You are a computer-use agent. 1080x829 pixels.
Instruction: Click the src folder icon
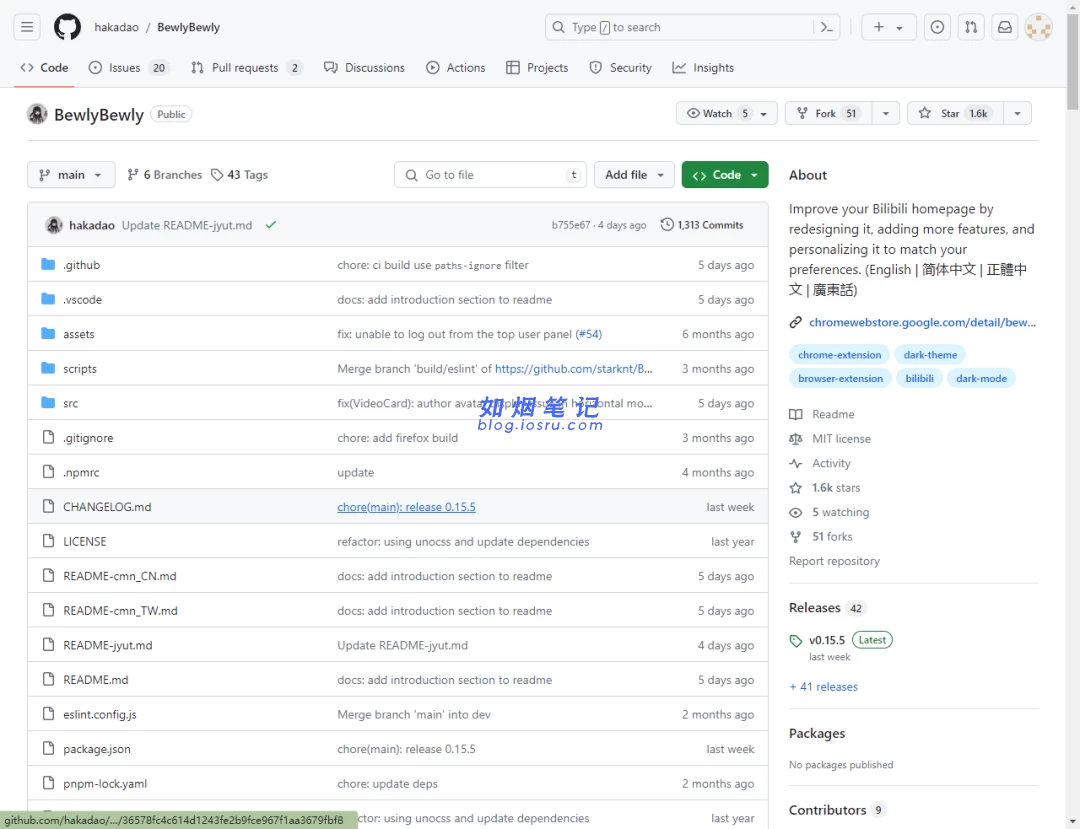tap(48, 403)
